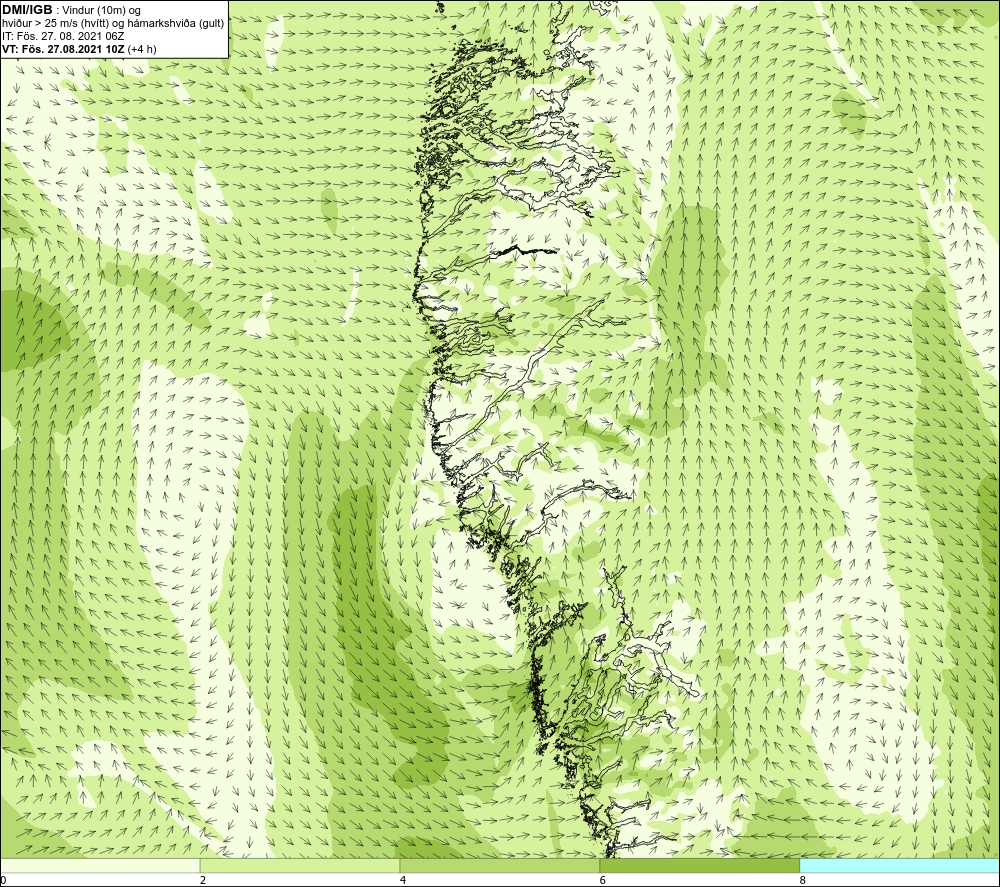Click the legend scale label '2'
Screen dimensions: 1000x887
[x=203, y=881]
